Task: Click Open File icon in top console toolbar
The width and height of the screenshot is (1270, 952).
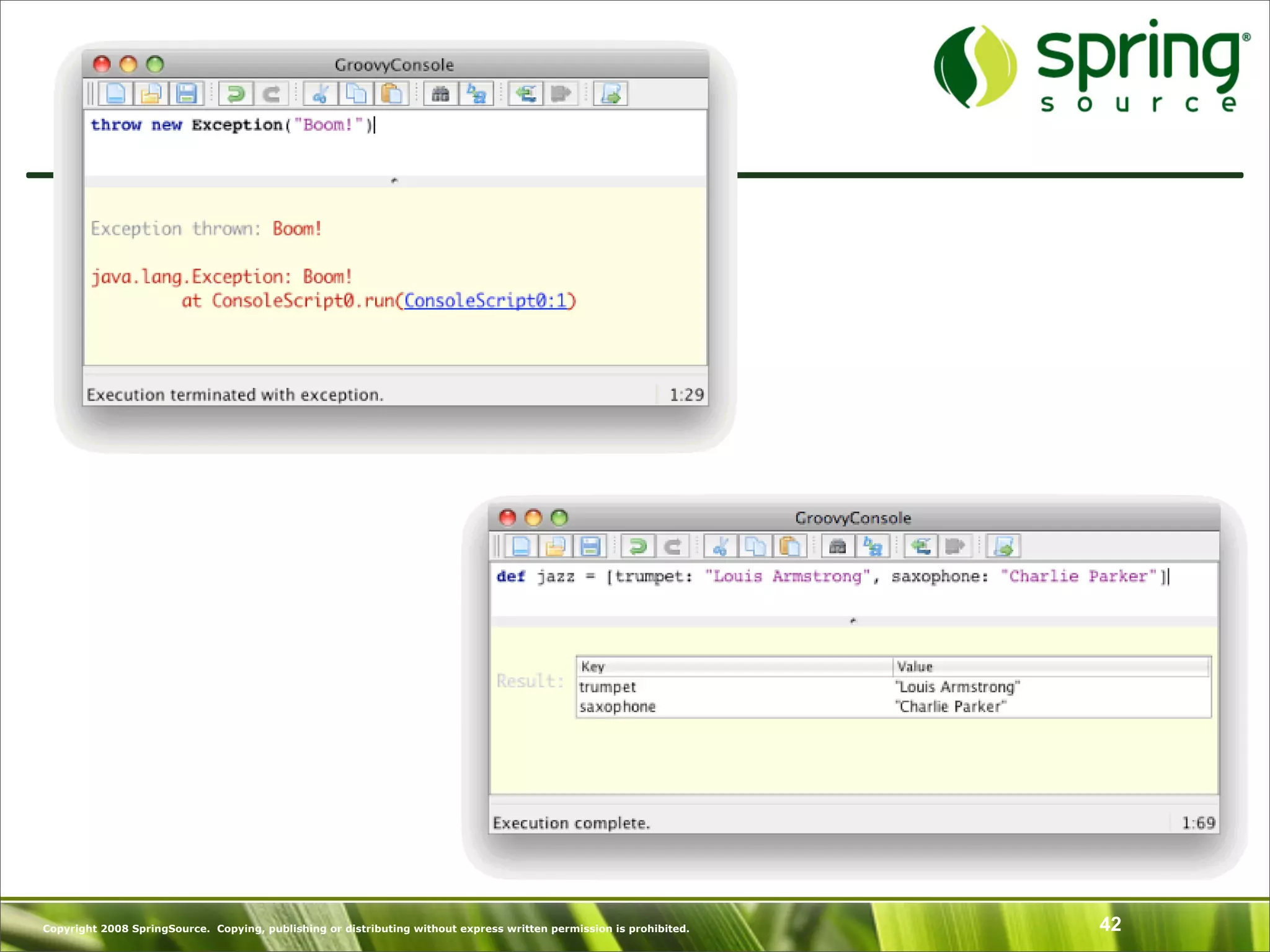Action: coord(151,94)
